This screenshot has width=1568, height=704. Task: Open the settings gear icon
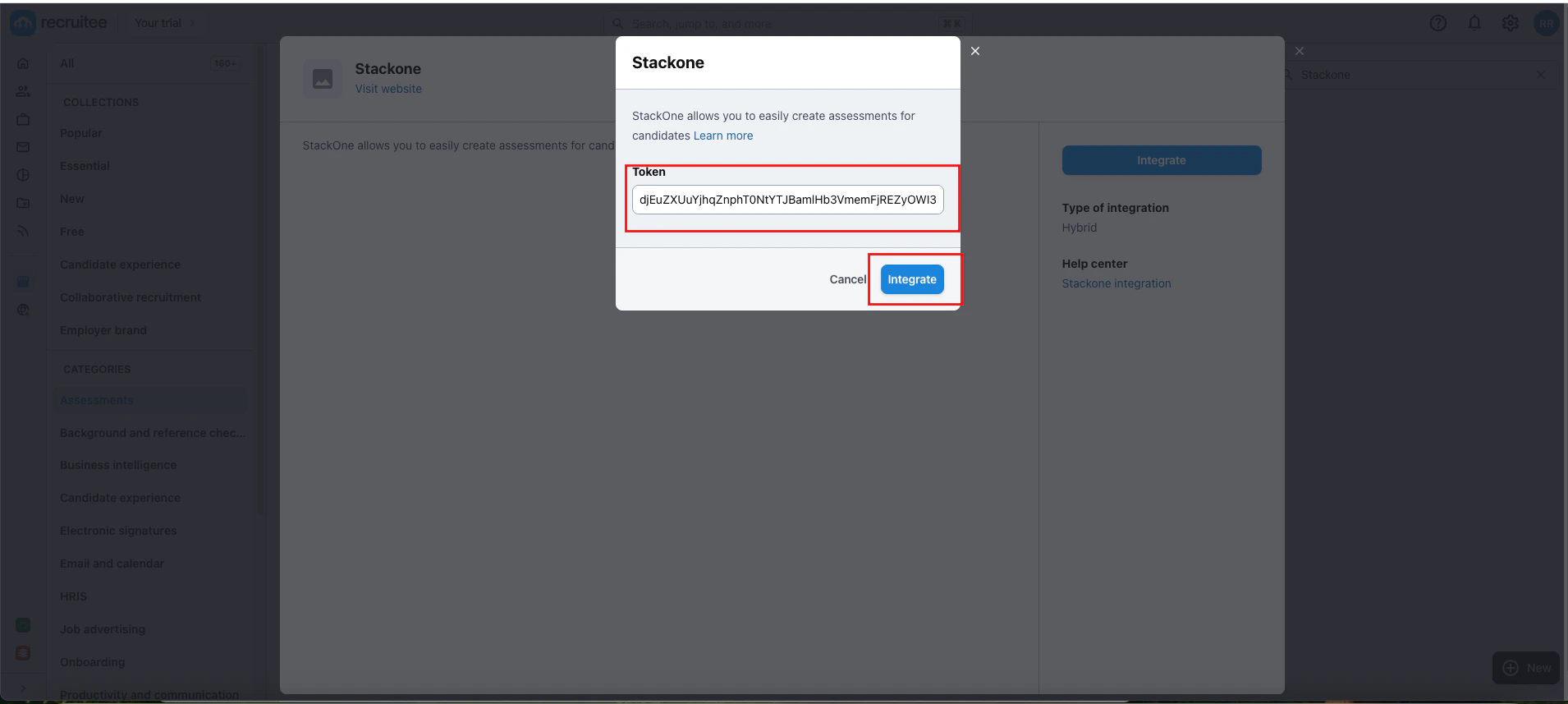coord(1511,23)
